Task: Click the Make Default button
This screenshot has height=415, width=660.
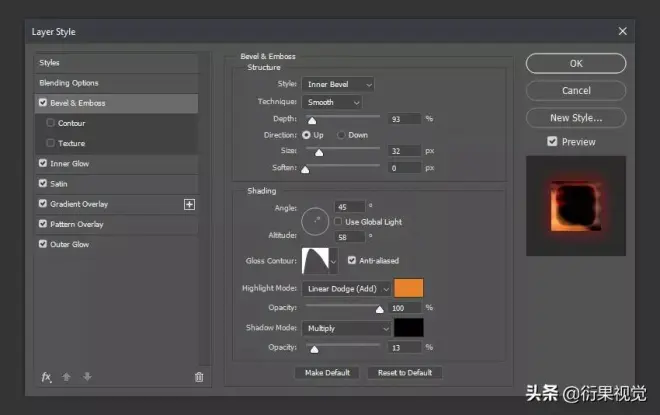Action: [327, 373]
